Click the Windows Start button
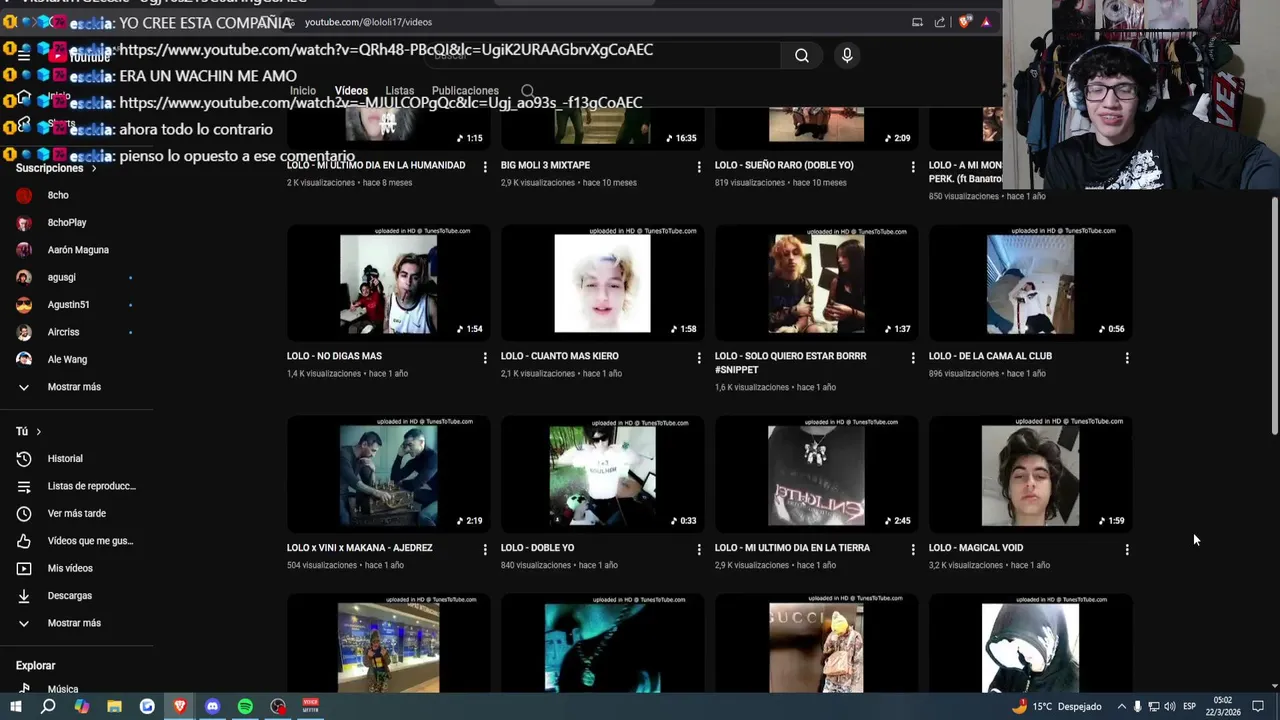Viewport: 1280px width, 720px height. 15,706
